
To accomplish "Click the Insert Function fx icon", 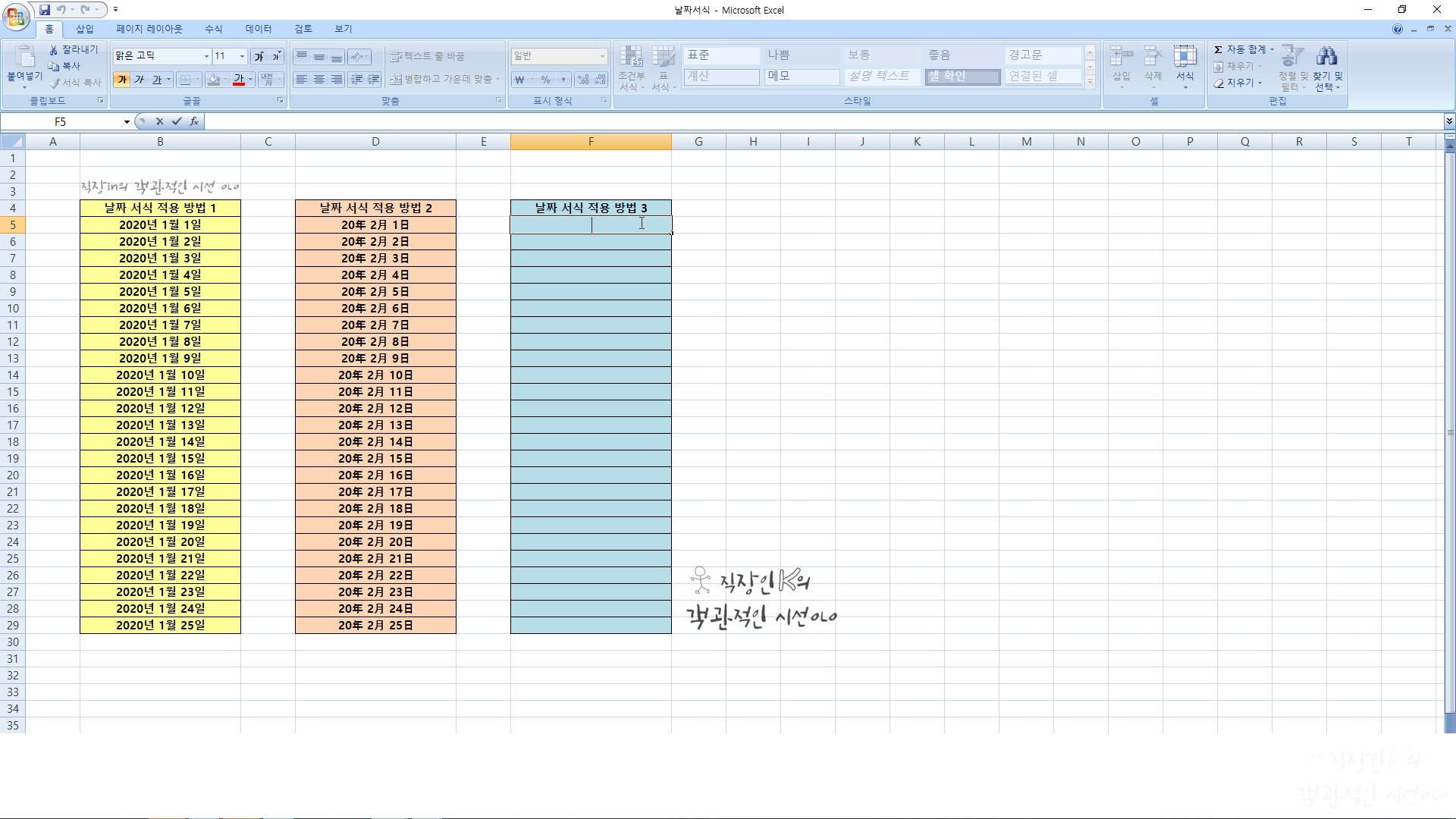I will [x=194, y=121].
